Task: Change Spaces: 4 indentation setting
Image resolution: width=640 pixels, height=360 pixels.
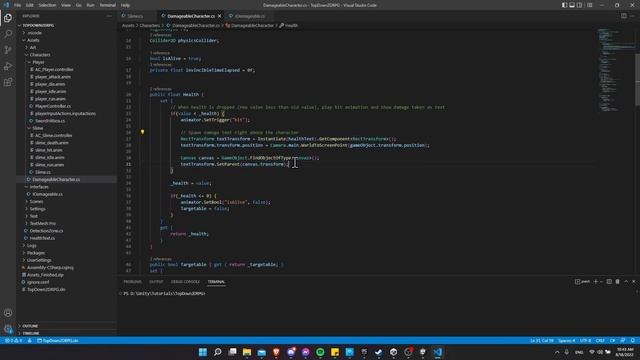Action: (x=567, y=340)
